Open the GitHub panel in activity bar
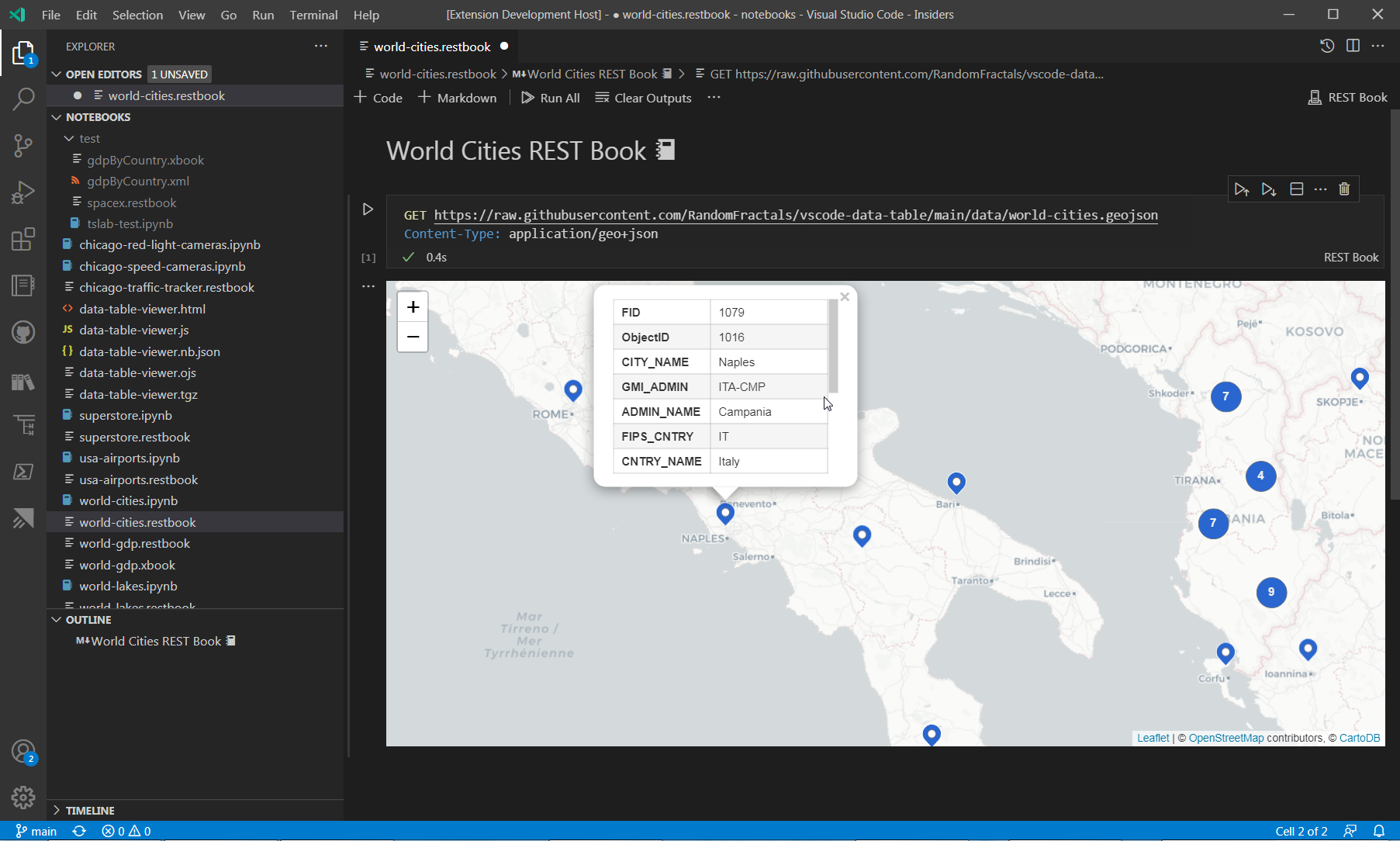The width and height of the screenshot is (1400, 841). [x=23, y=332]
